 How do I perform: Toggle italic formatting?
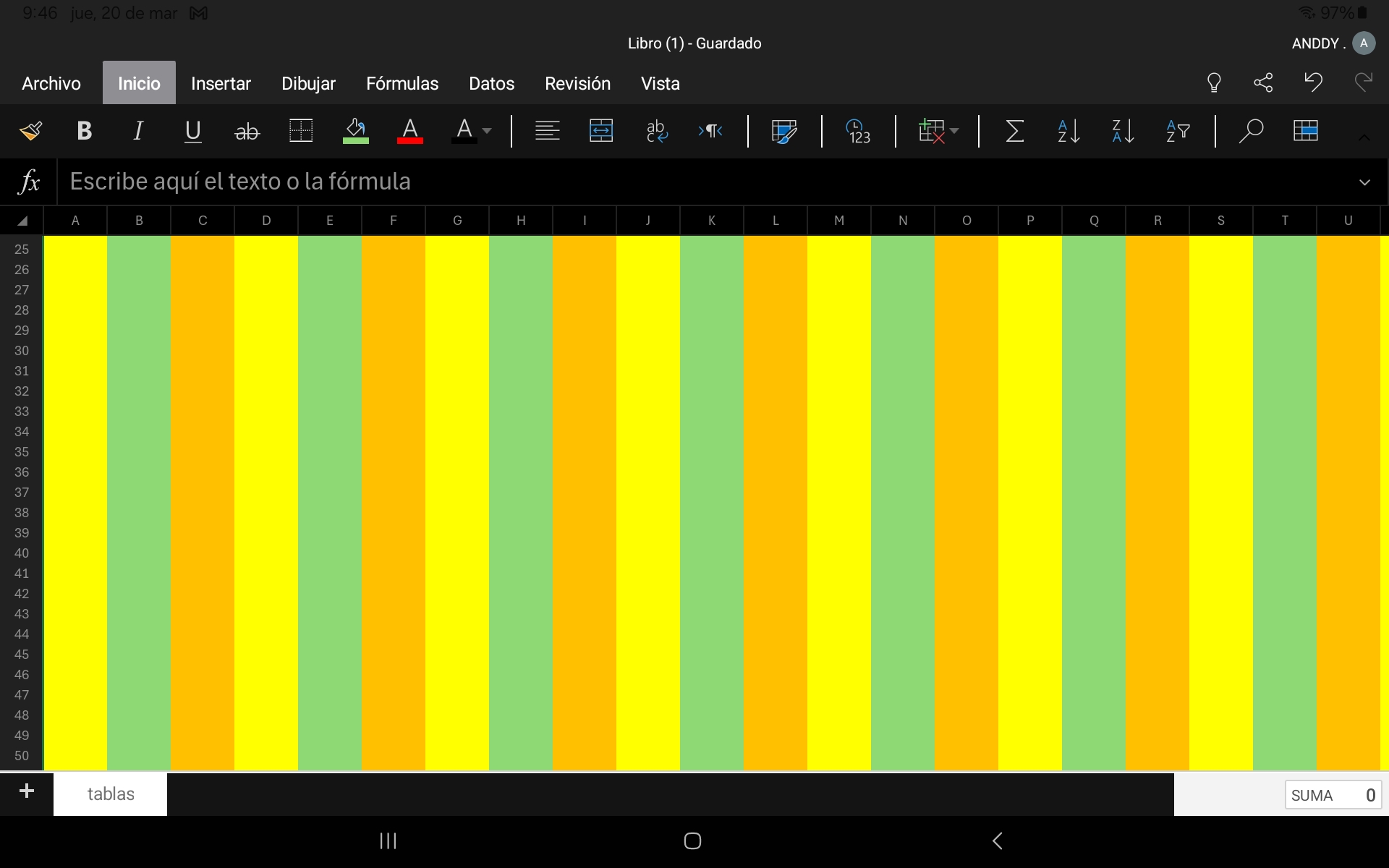(x=138, y=131)
